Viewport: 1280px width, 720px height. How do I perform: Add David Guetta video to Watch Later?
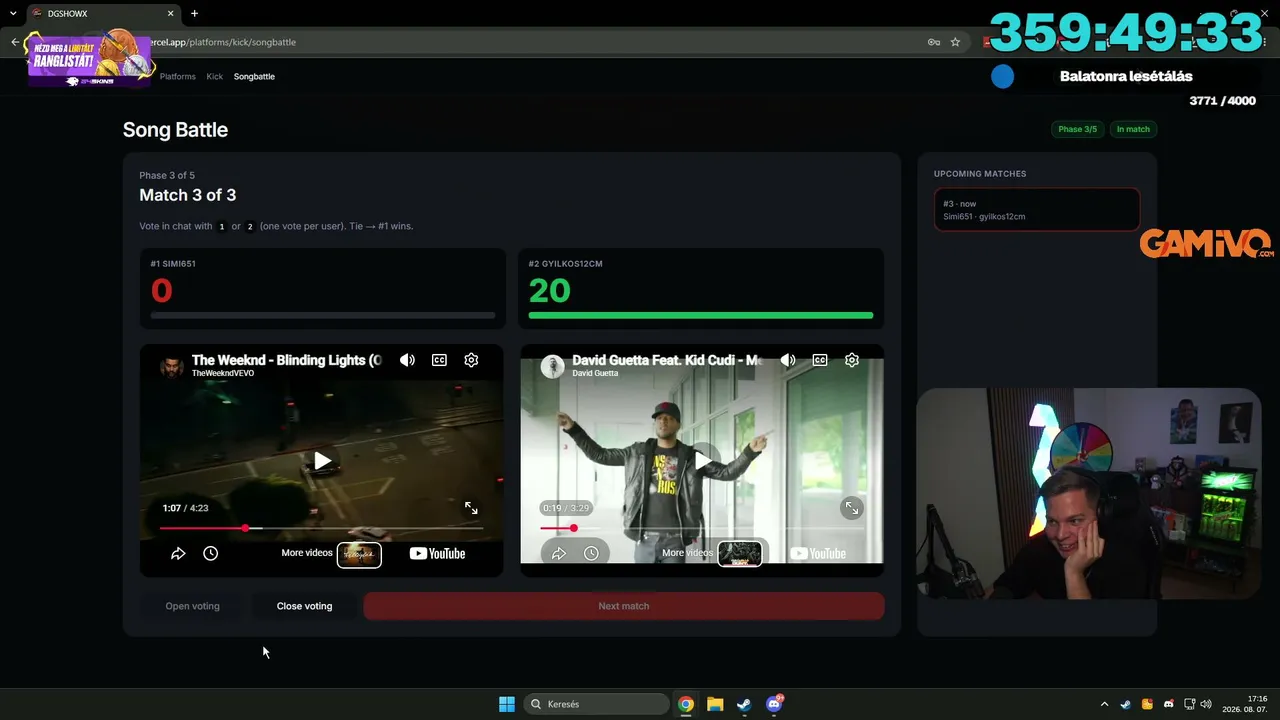[x=591, y=553]
